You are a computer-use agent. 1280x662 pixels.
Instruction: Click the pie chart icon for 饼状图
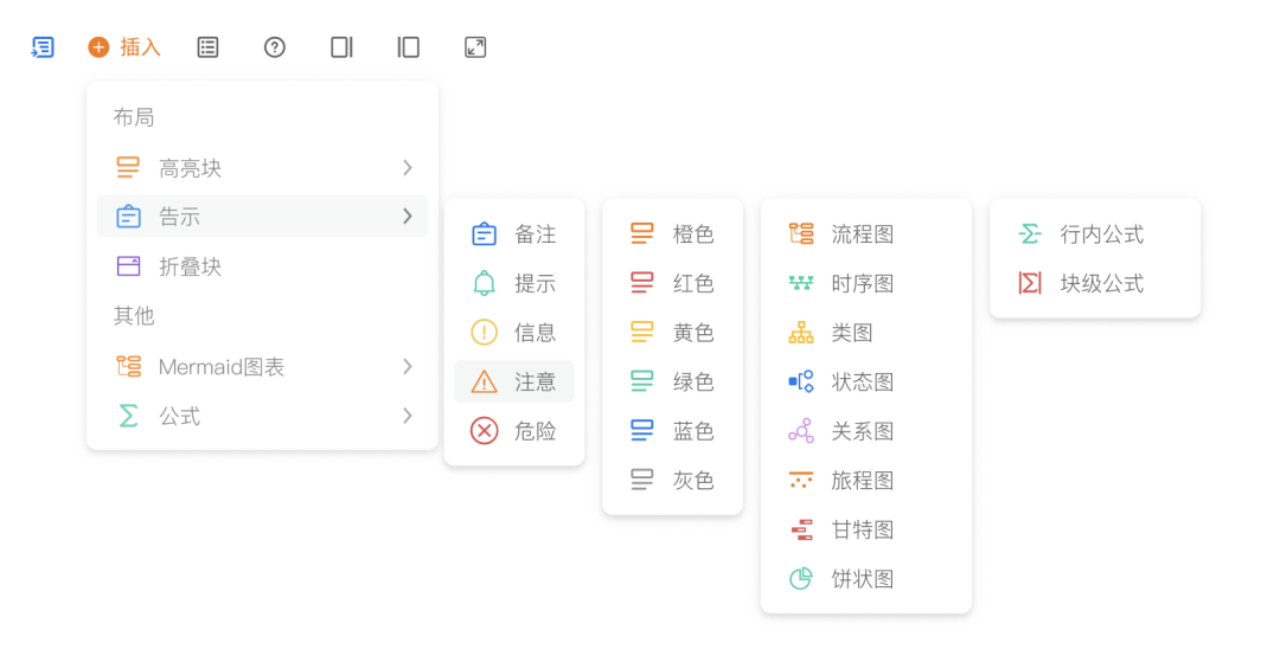pos(801,578)
